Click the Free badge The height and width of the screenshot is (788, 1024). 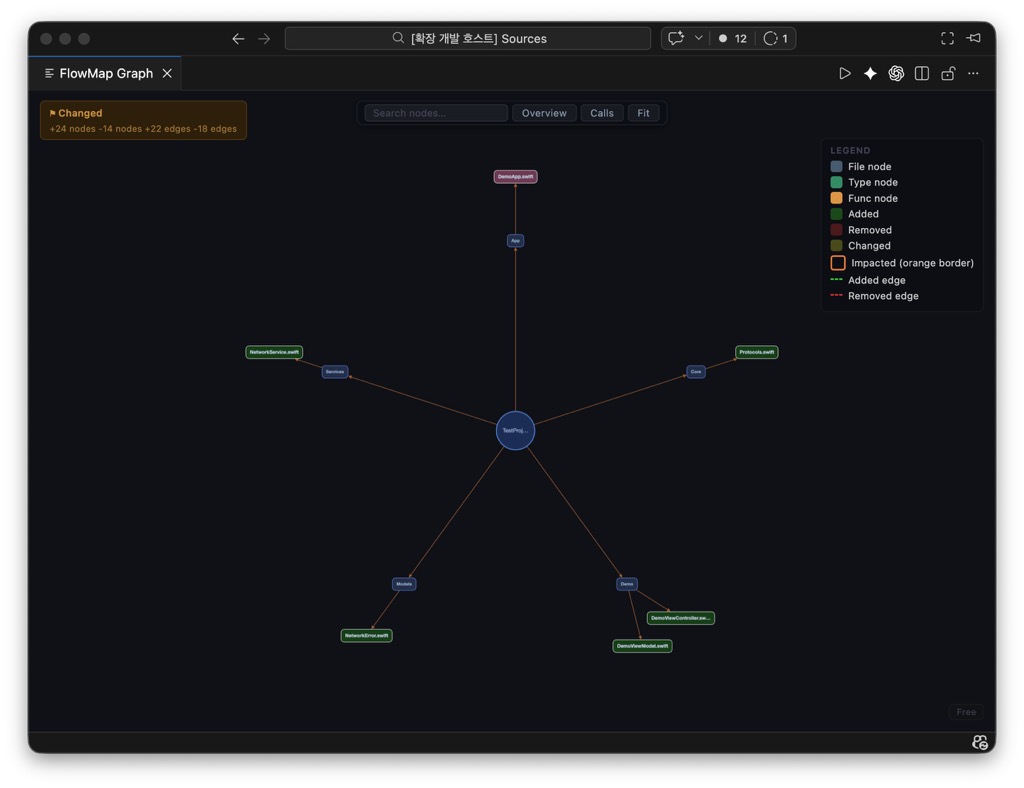[966, 712]
